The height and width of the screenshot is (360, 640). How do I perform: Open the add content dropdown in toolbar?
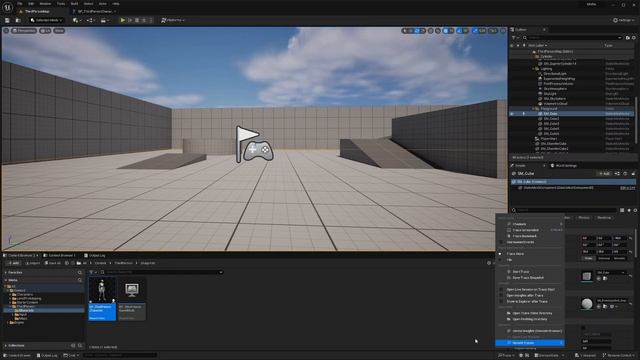[x=76, y=20]
